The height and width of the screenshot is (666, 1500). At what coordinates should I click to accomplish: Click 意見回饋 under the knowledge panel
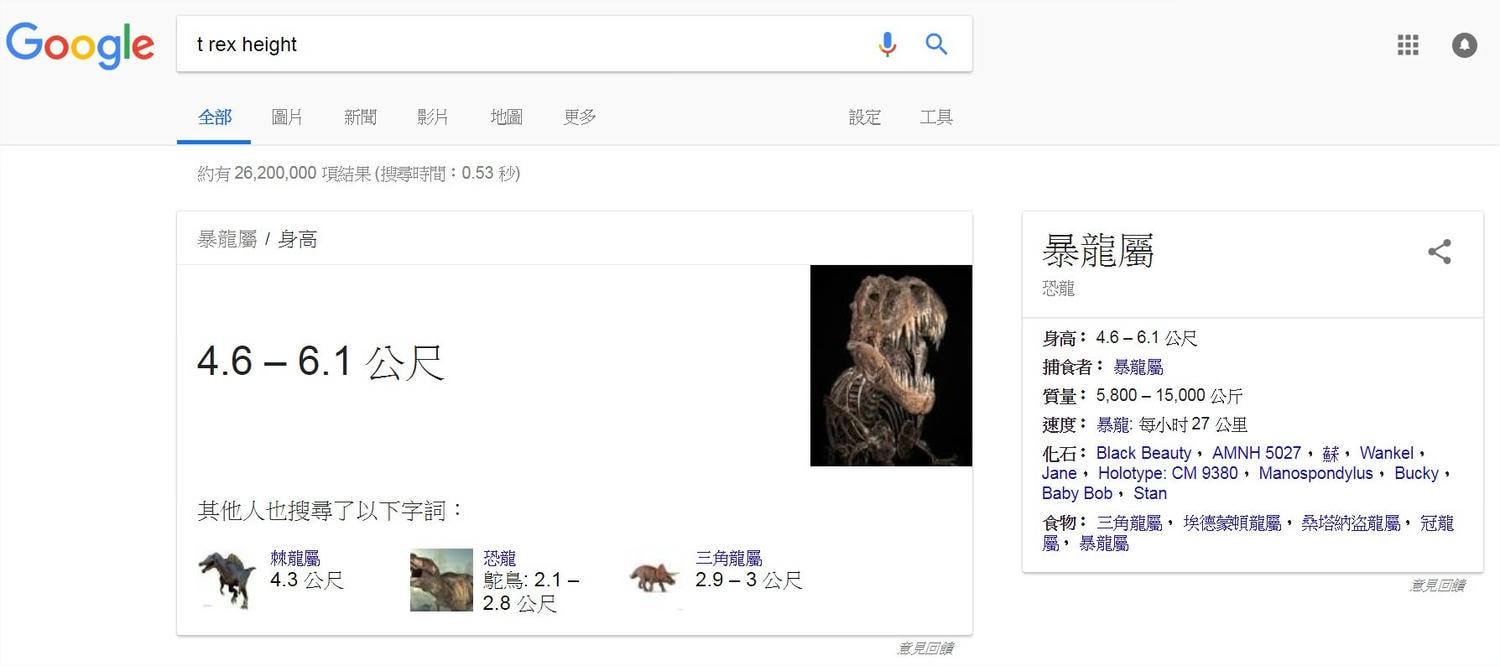coord(1436,586)
